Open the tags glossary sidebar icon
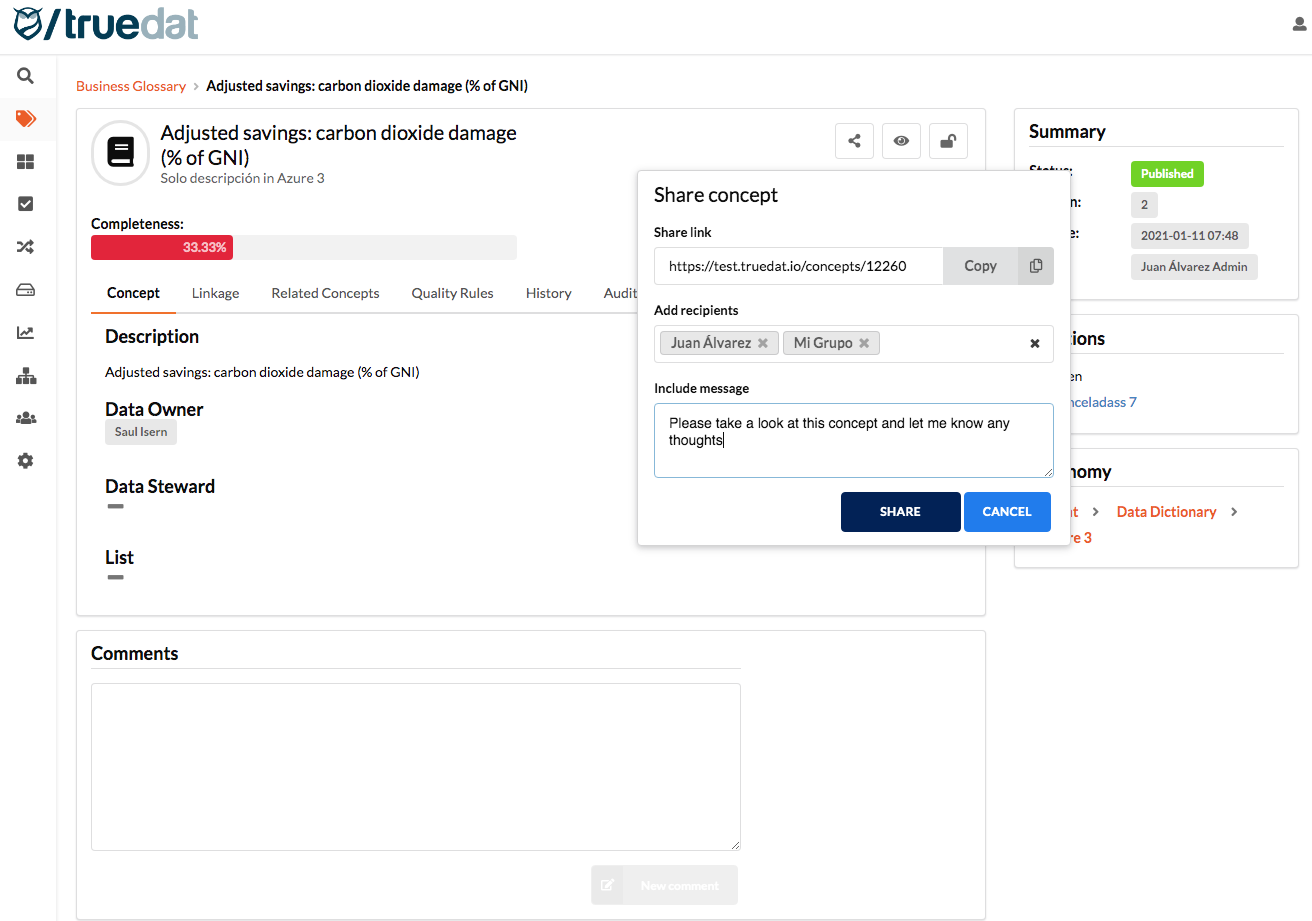The width and height of the screenshot is (1312, 921). [x=26, y=119]
